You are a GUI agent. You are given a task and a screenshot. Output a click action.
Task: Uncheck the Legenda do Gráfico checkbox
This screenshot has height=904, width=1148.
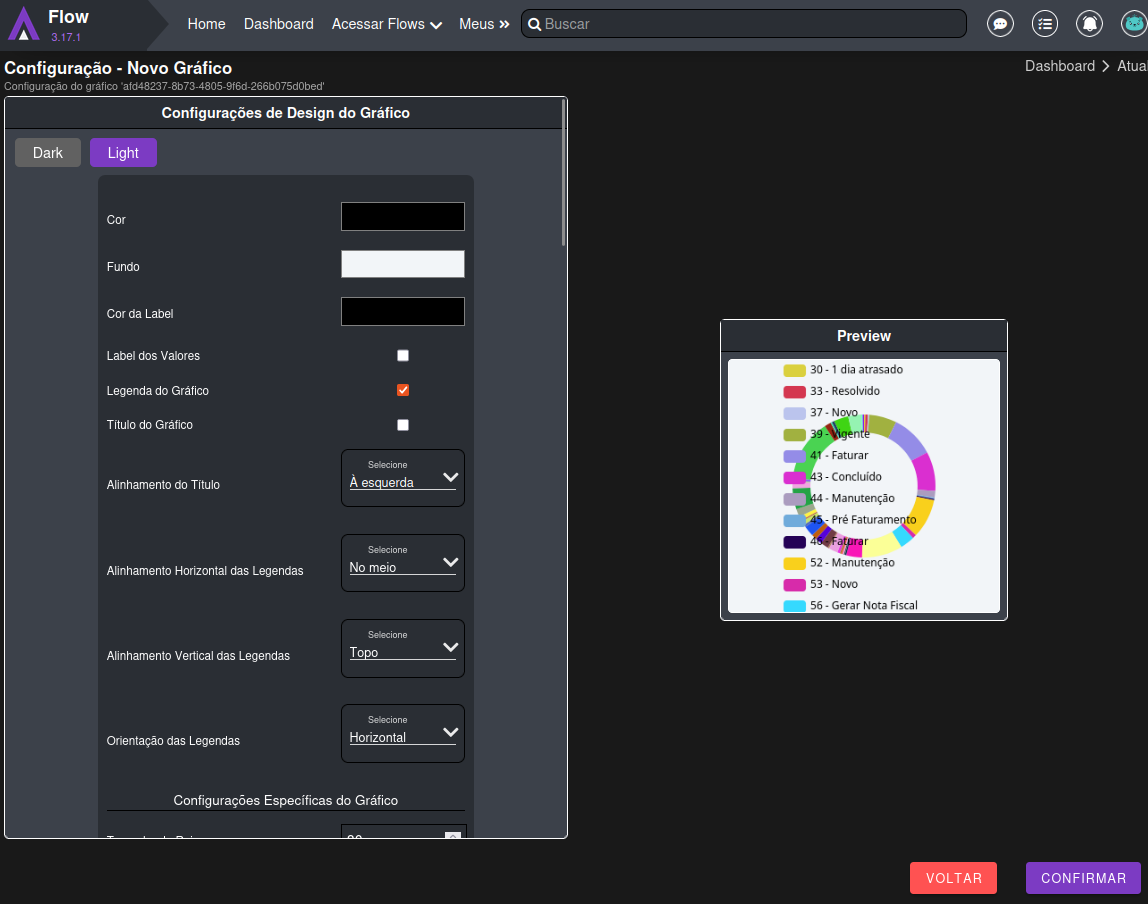pos(403,390)
